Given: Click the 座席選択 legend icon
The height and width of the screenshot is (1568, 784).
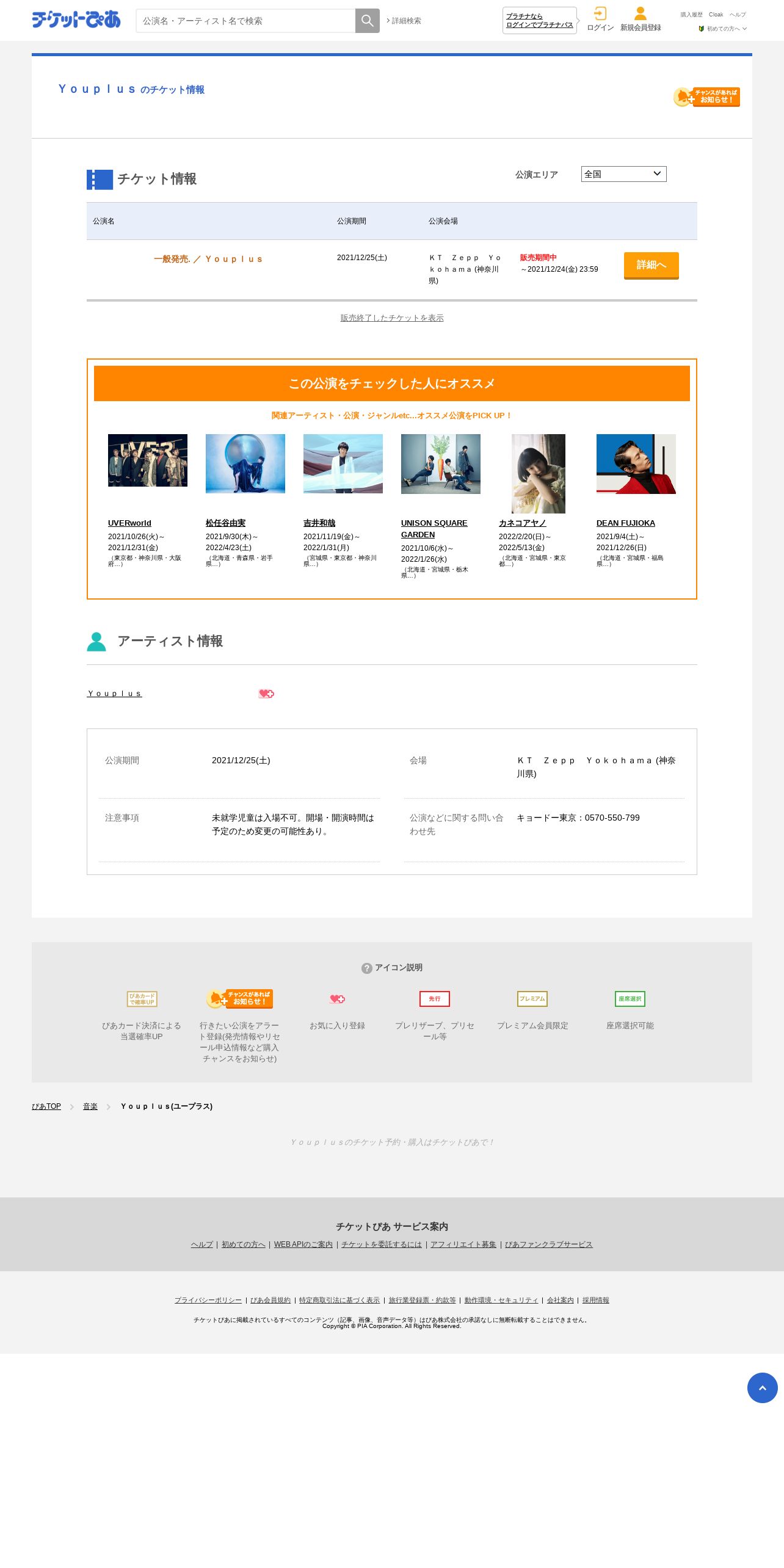Looking at the screenshot, I should coord(630,999).
